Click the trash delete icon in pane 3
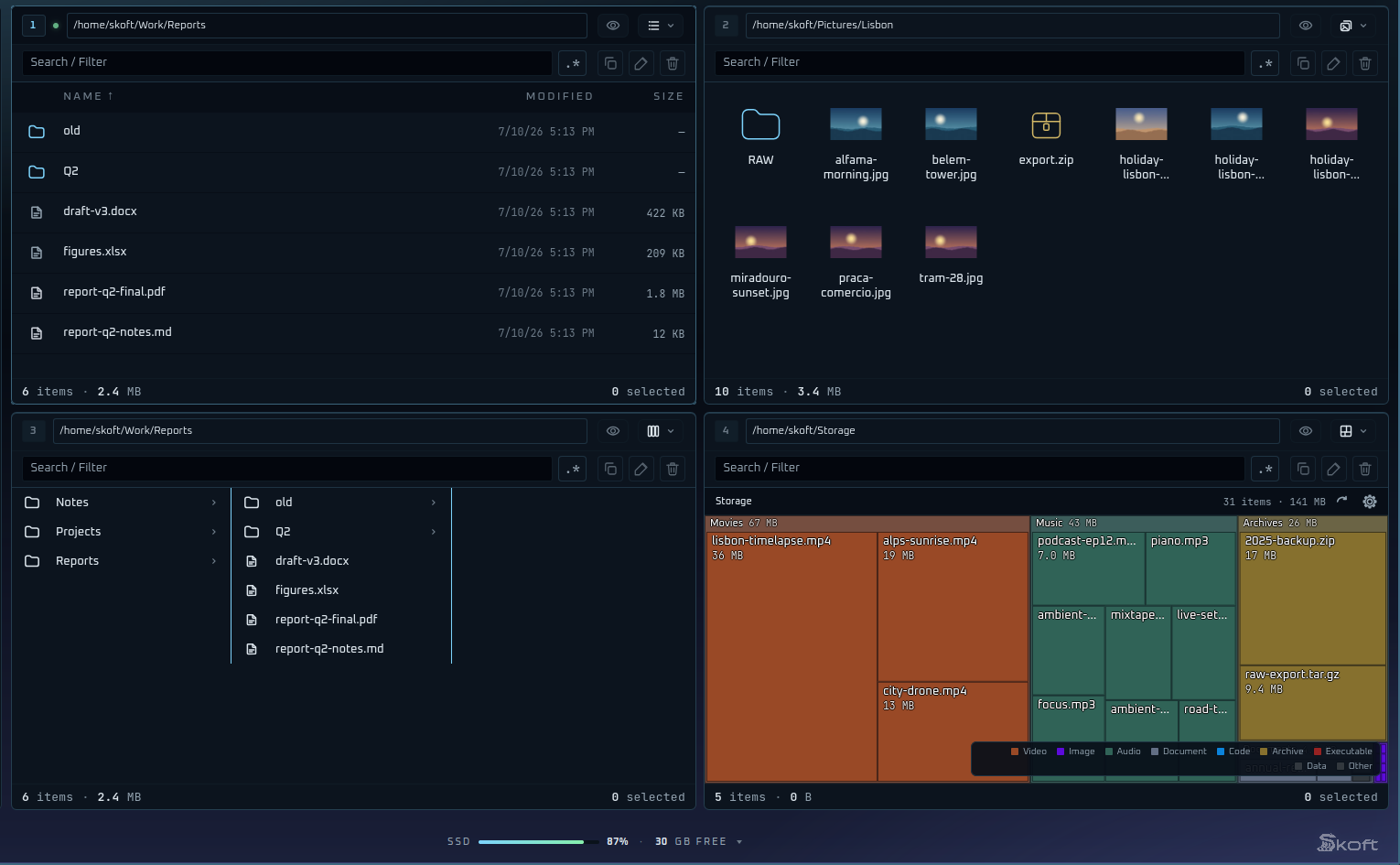 pyautogui.click(x=673, y=469)
